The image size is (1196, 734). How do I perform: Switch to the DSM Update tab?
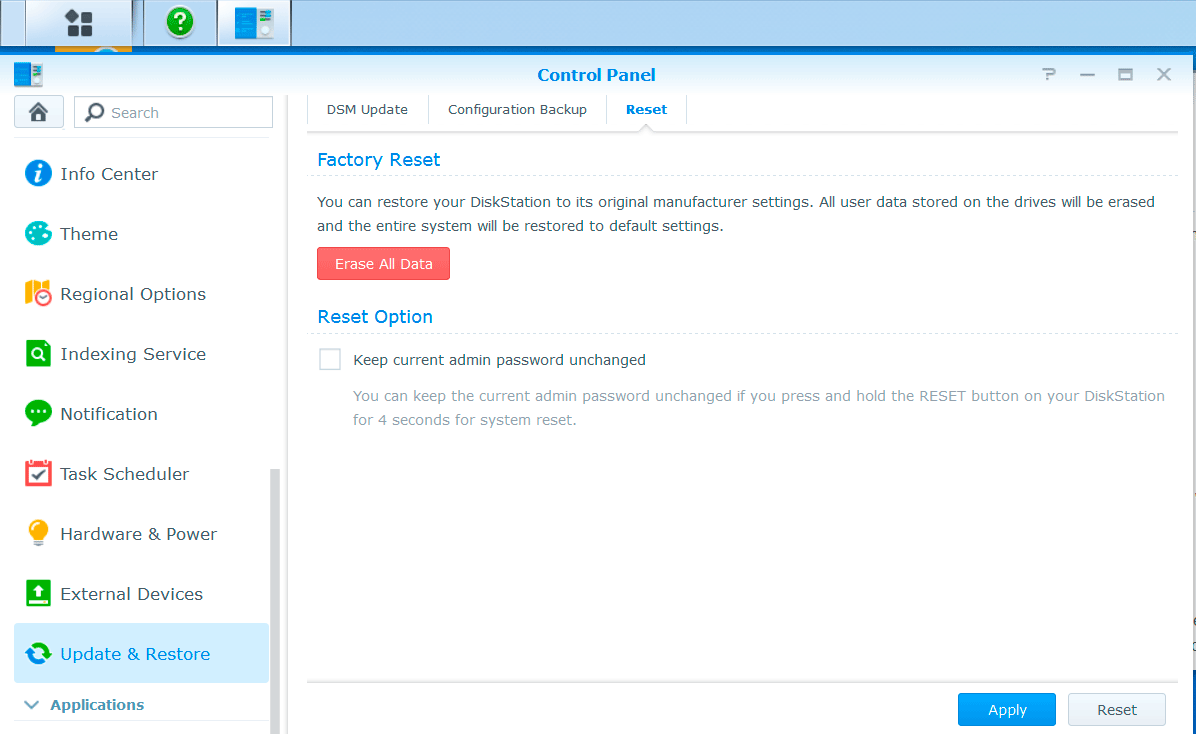(x=367, y=110)
